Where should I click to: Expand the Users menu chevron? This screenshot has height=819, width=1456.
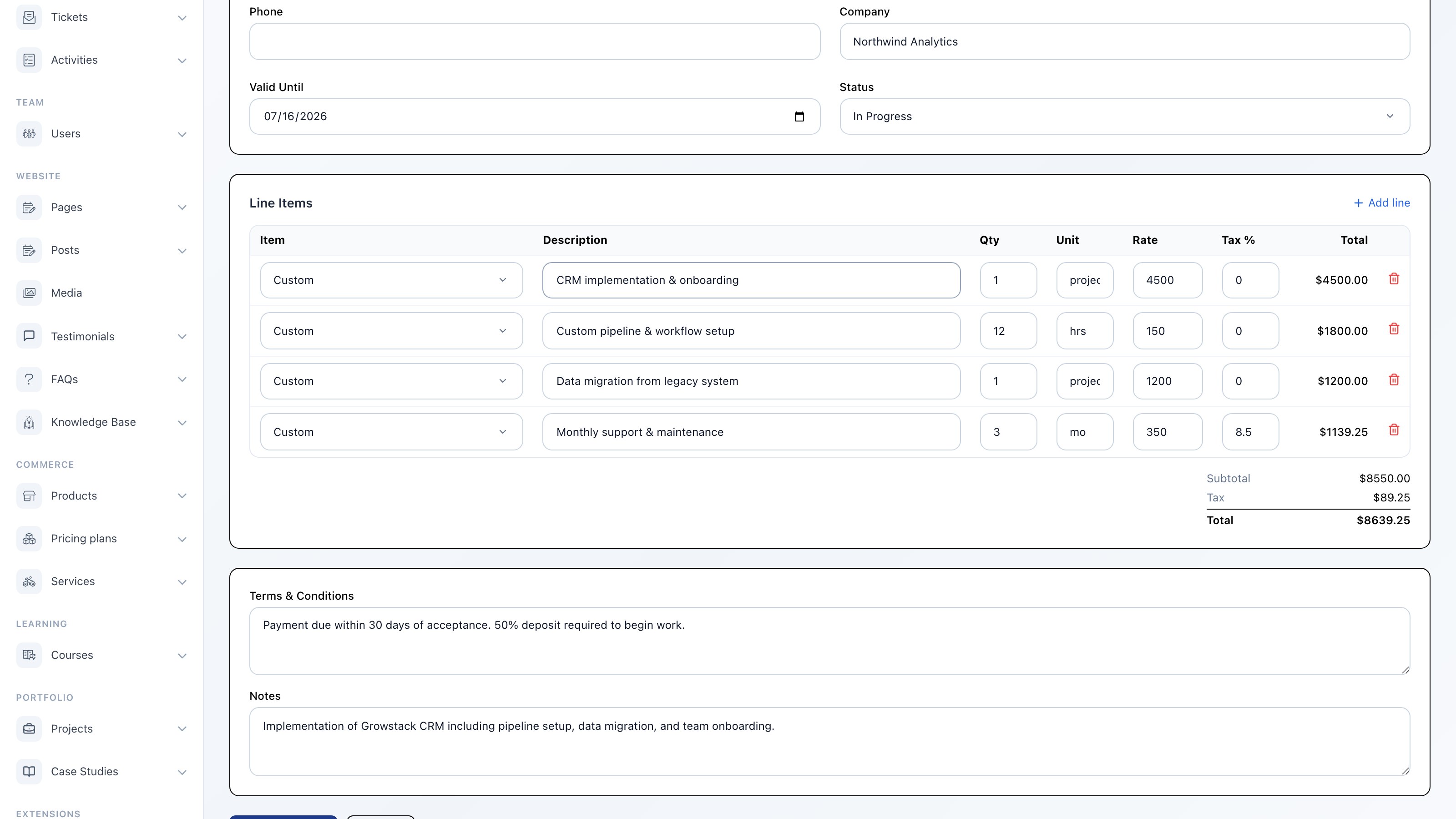tap(182, 134)
